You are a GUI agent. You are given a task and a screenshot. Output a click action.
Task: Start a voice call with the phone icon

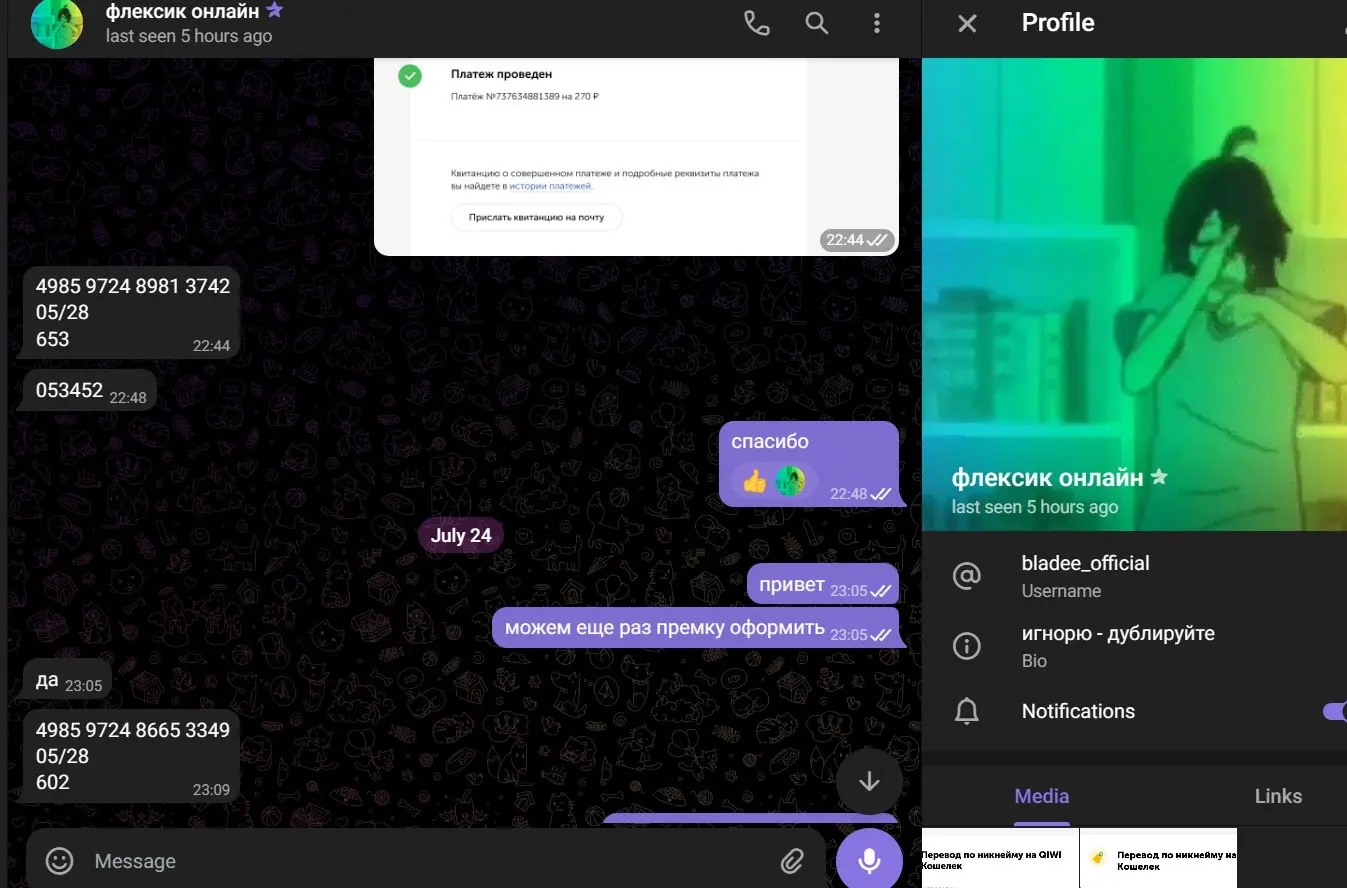click(757, 23)
